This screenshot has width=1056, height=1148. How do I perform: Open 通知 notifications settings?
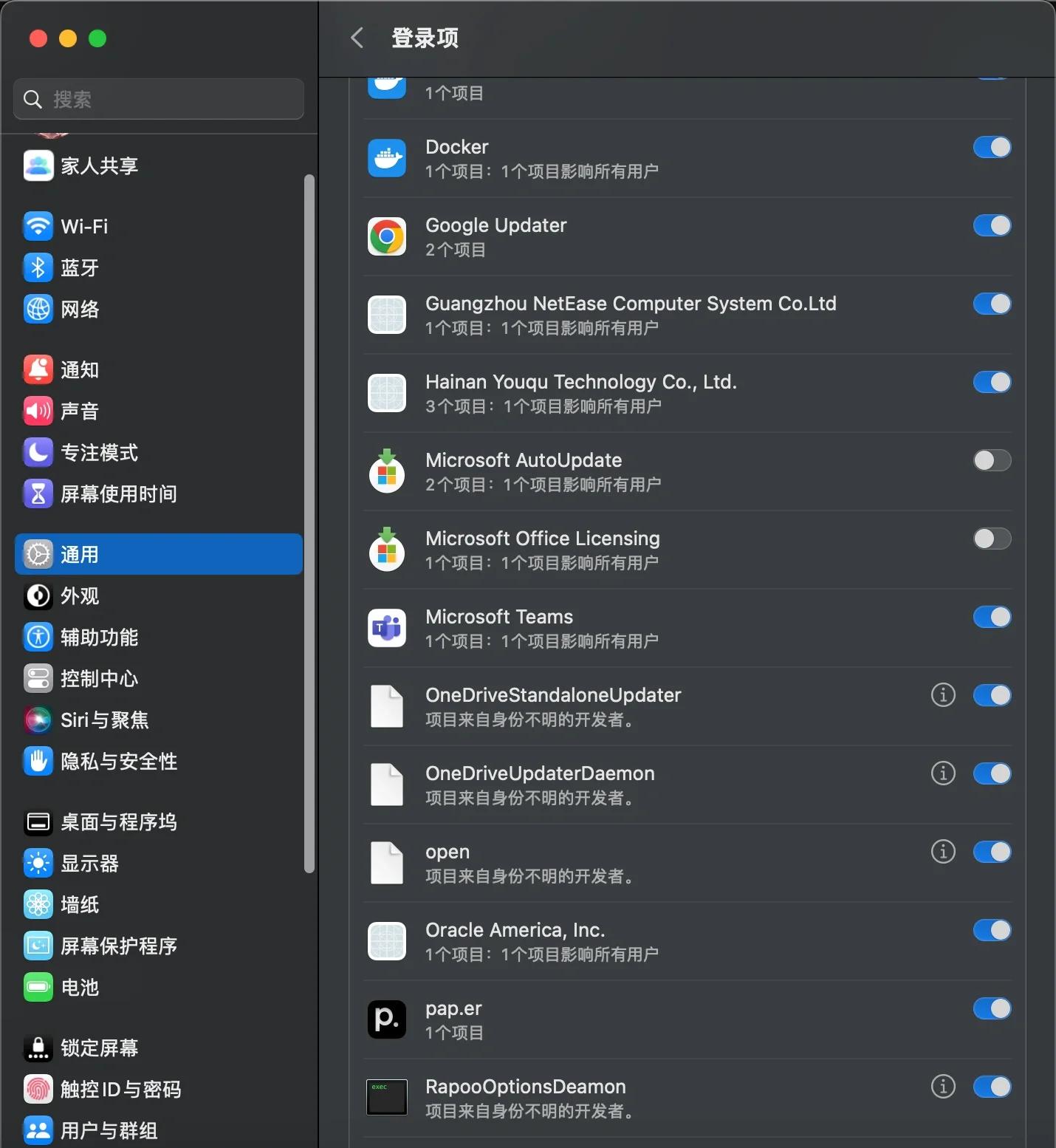159,369
